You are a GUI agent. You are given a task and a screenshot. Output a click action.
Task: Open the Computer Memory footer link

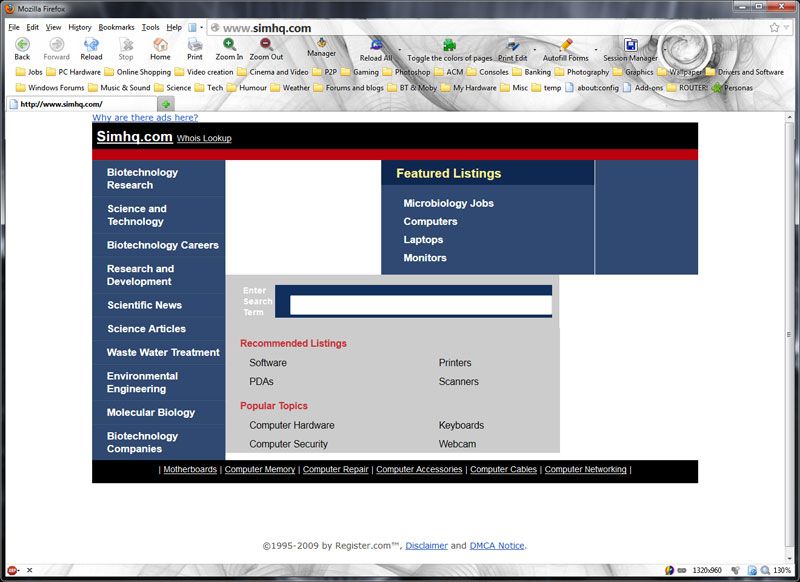pos(260,469)
